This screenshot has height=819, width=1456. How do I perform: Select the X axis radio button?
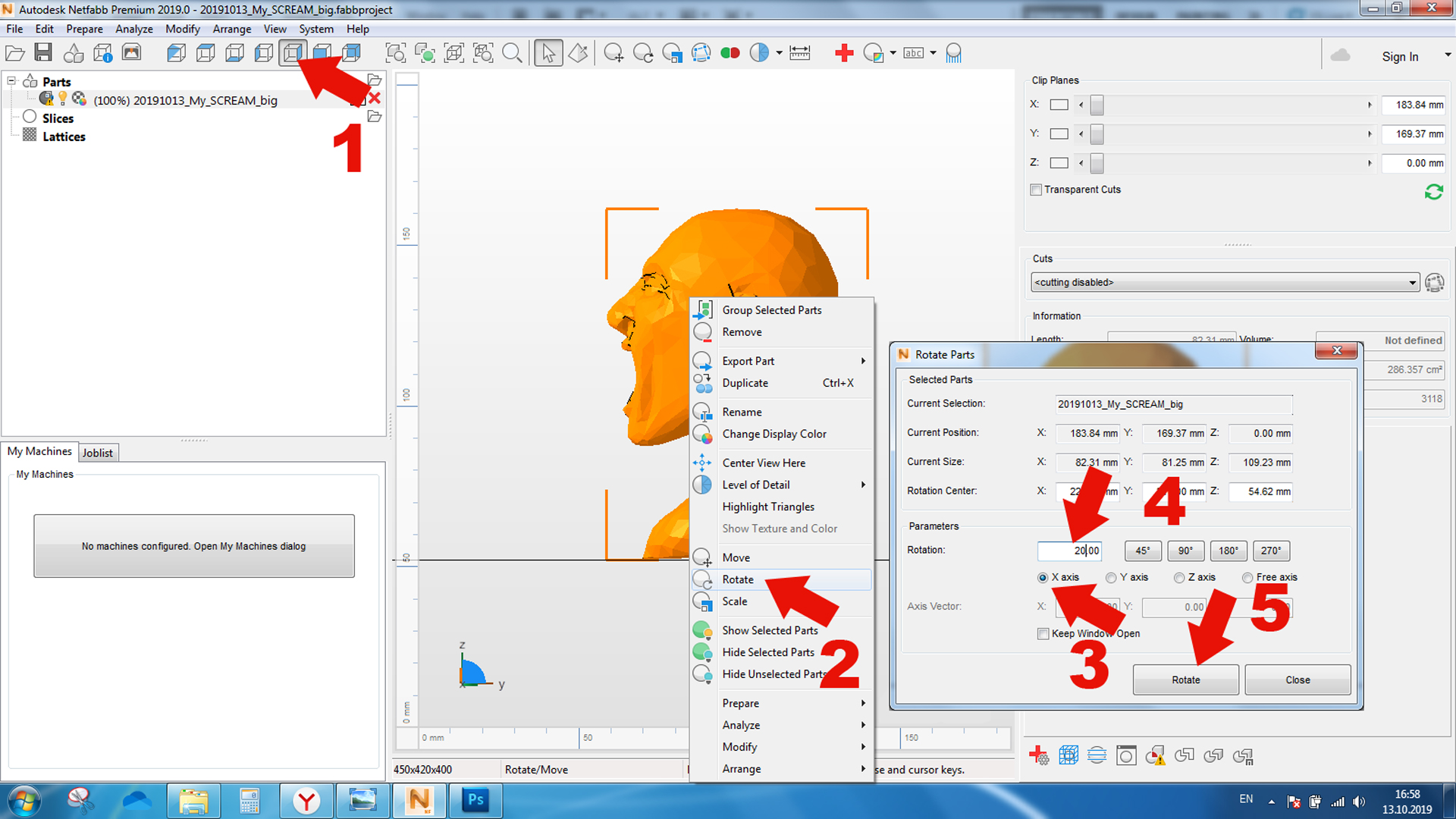(x=1044, y=576)
